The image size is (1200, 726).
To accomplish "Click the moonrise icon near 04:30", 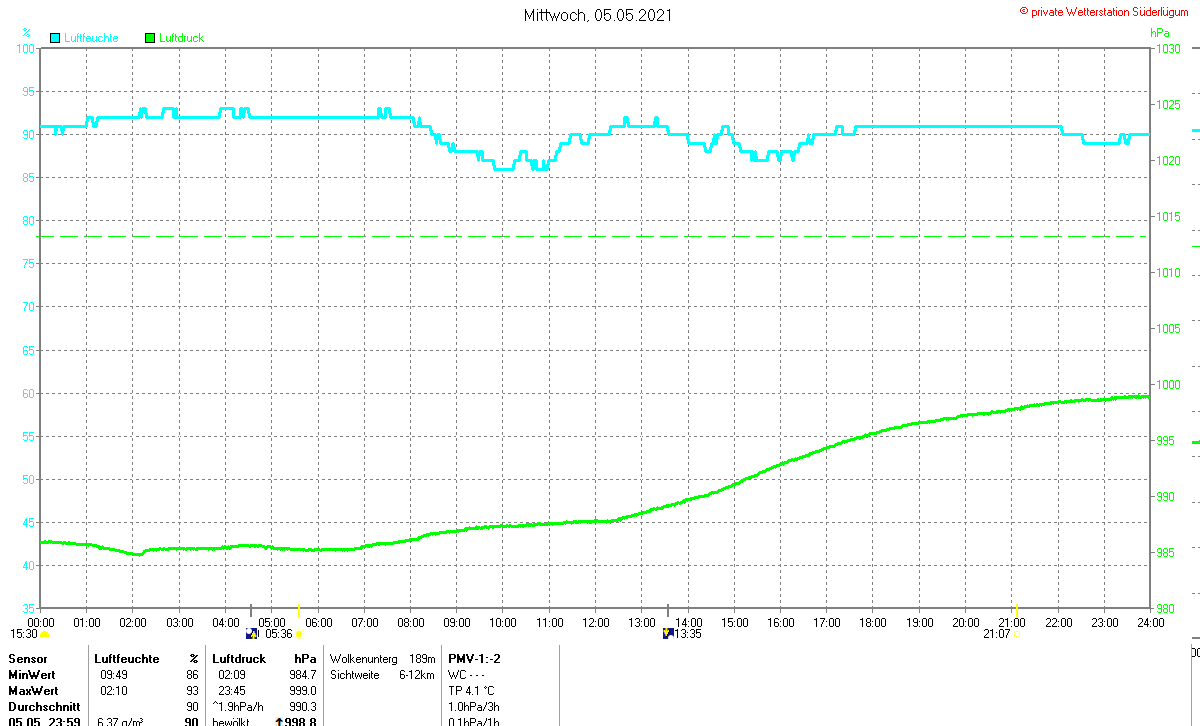I will coord(252,634).
